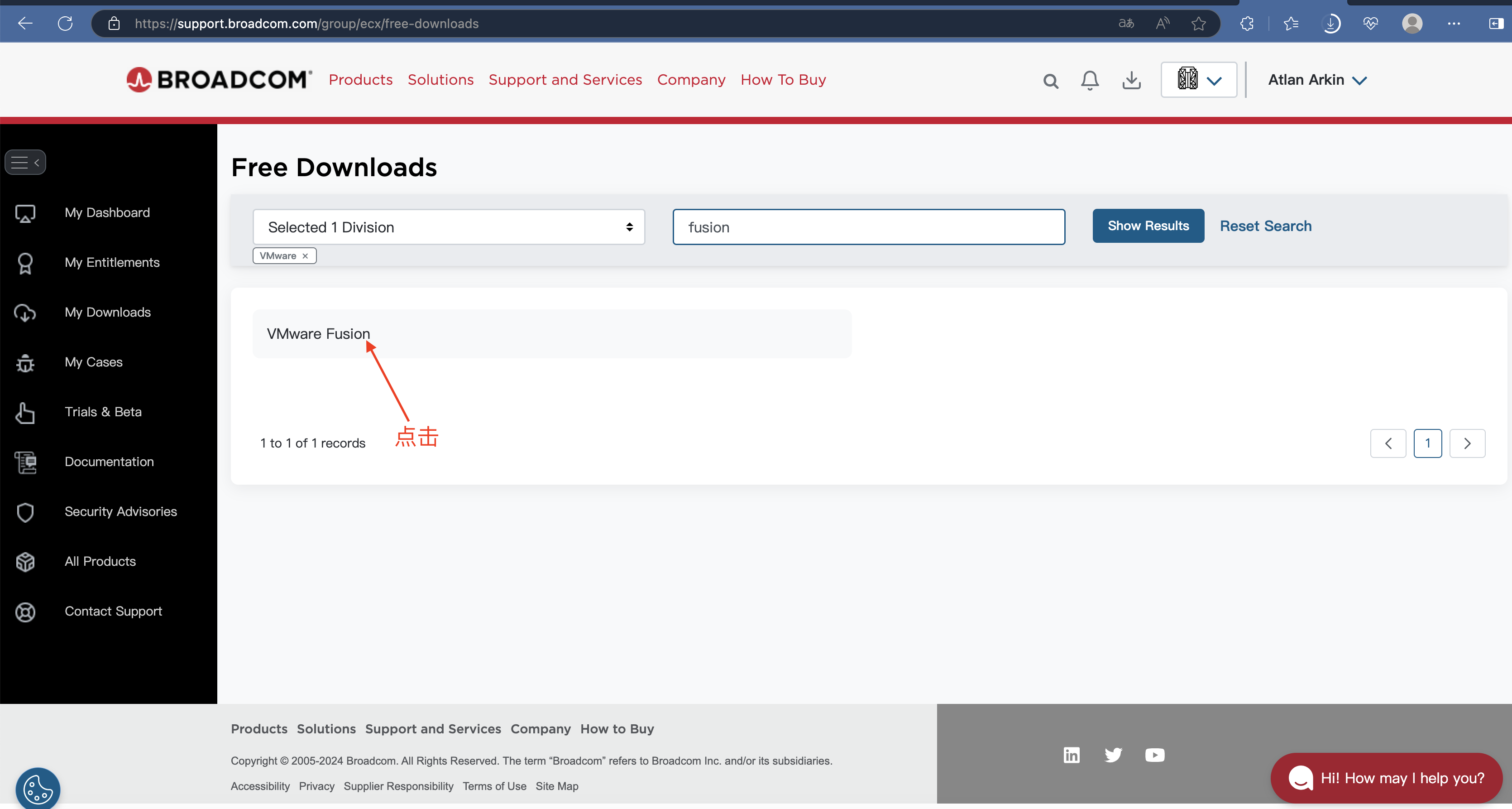Click the browser address bar URL

point(306,24)
